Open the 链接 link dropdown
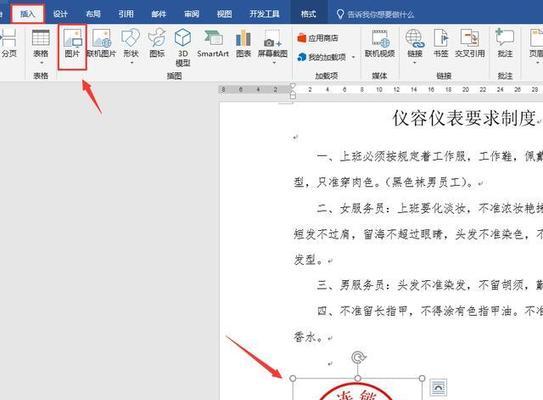The height and width of the screenshot is (400, 543). [415, 47]
